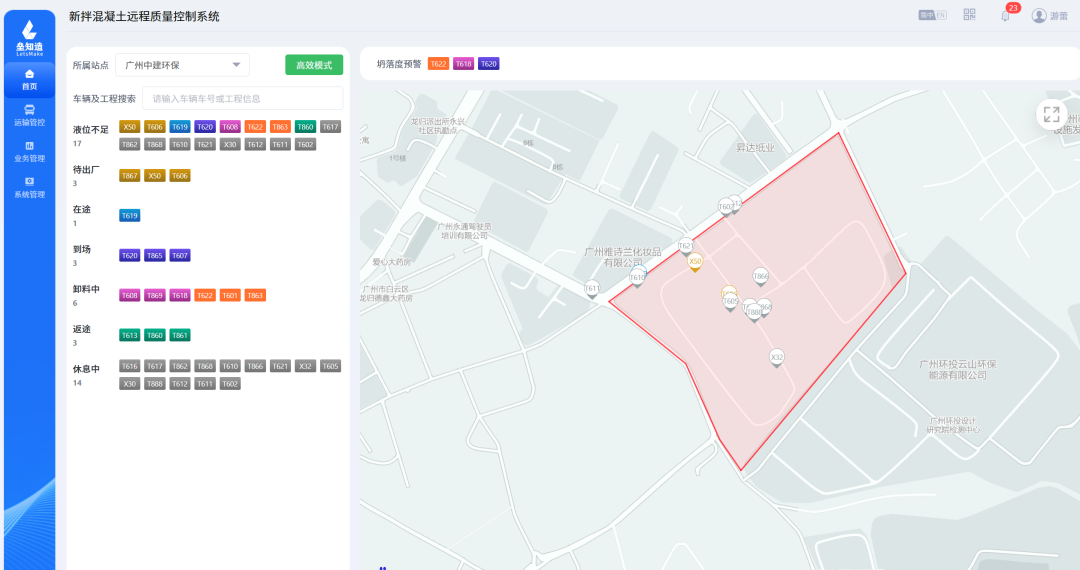Viewport: 1080px width, 570px height.
Task: Select T620 tag in 液位不足 row
Action: click(x=205, y=127)
